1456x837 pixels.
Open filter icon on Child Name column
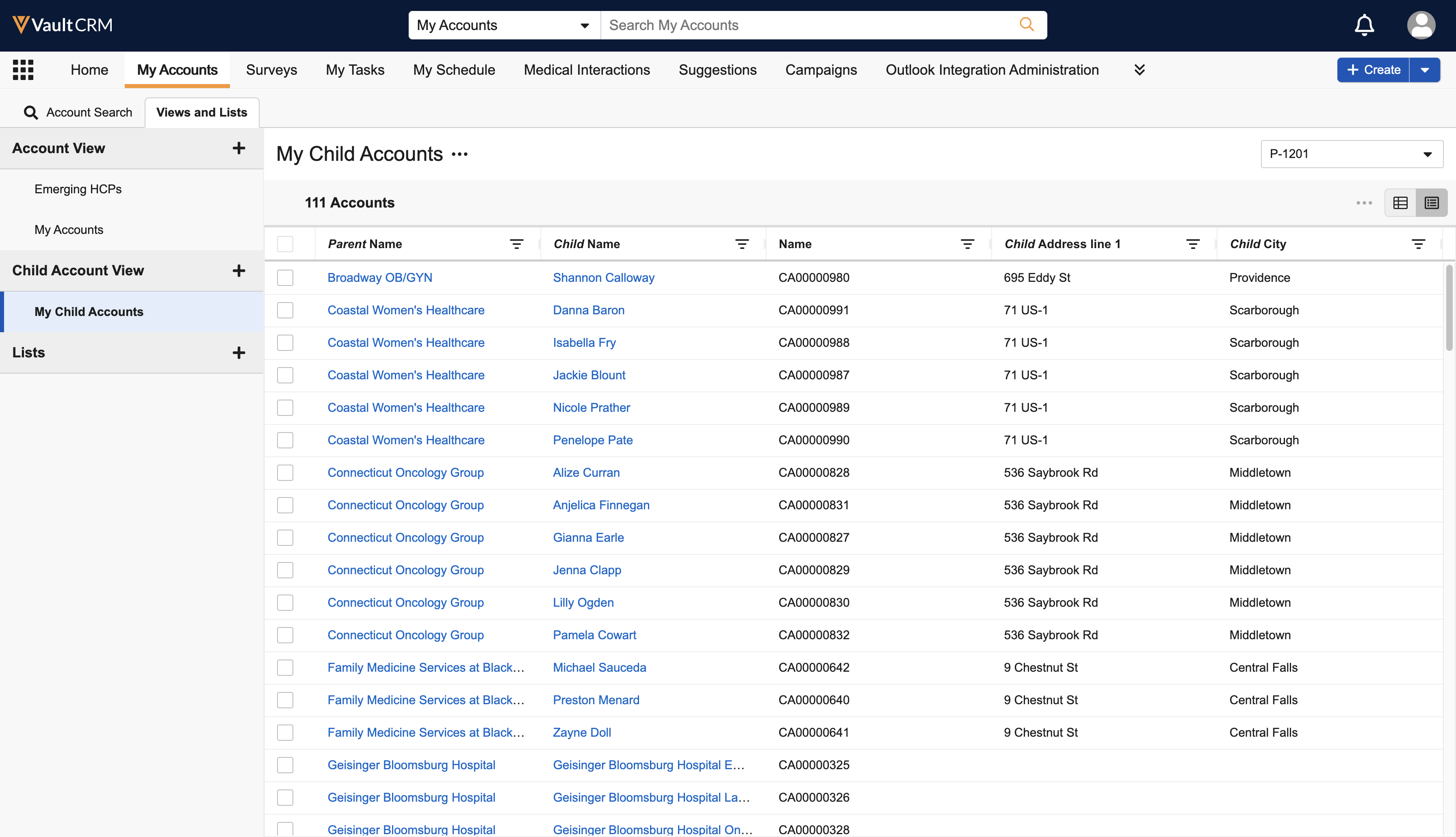[742, 244]
